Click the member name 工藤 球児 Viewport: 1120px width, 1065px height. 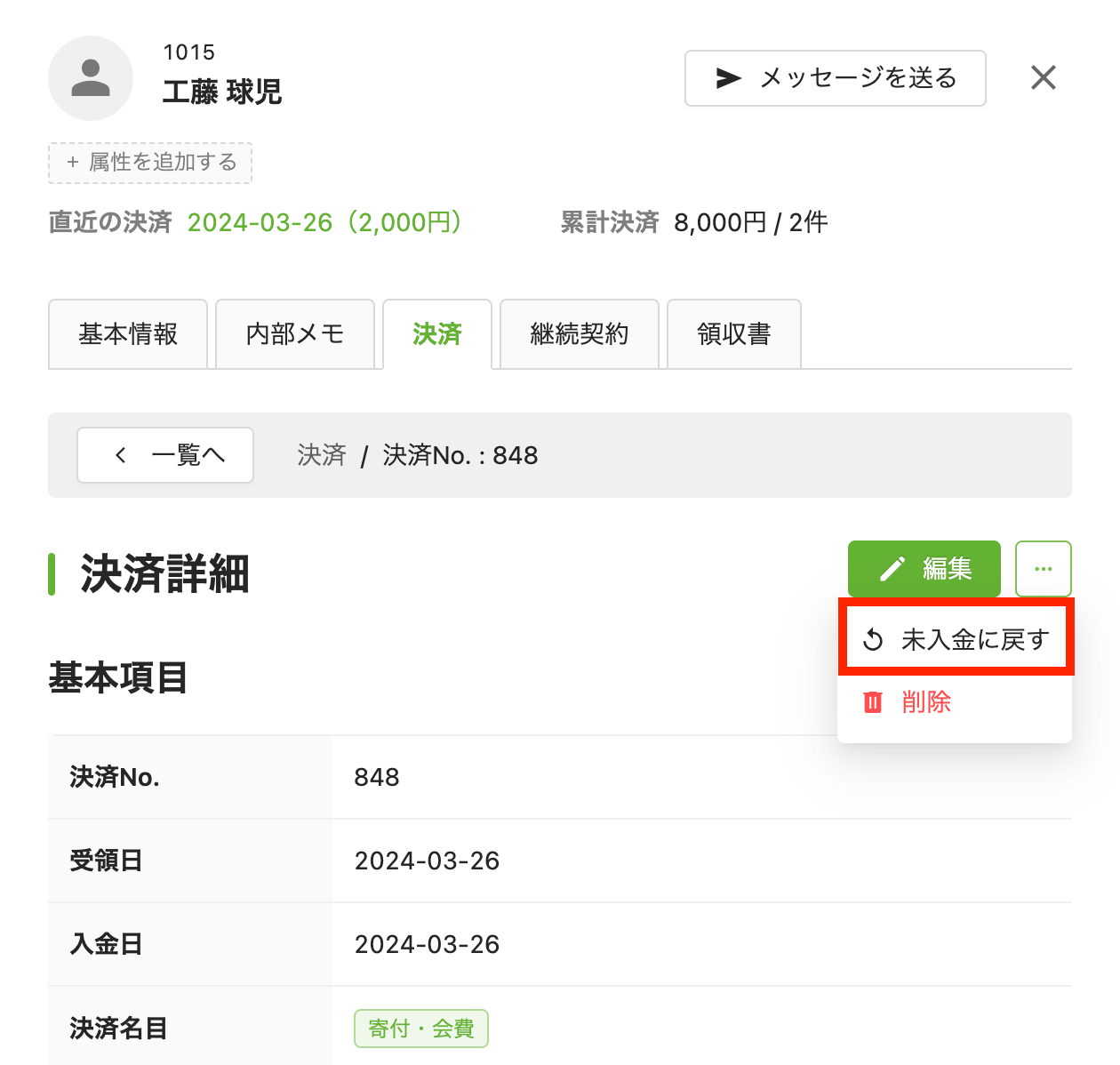click(x=222, y=92)
